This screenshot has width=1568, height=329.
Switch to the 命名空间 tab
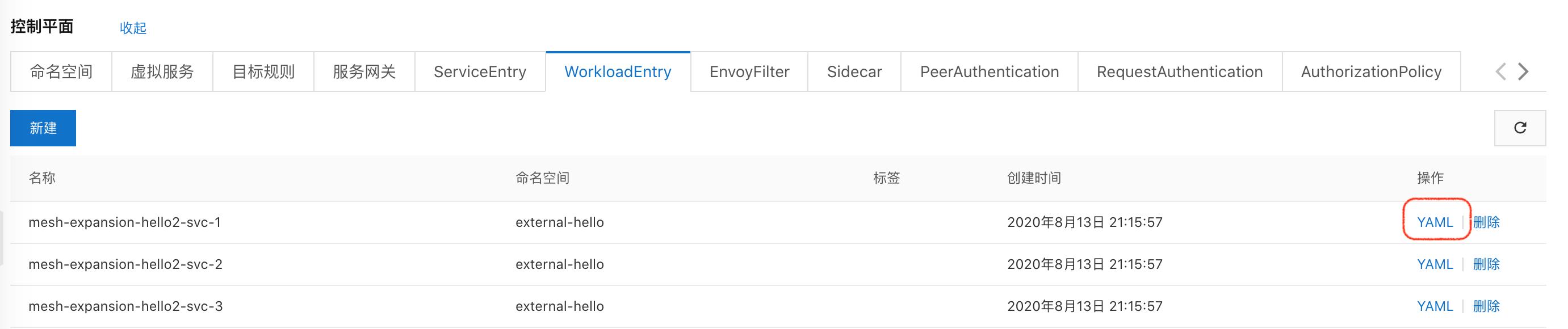59,72
